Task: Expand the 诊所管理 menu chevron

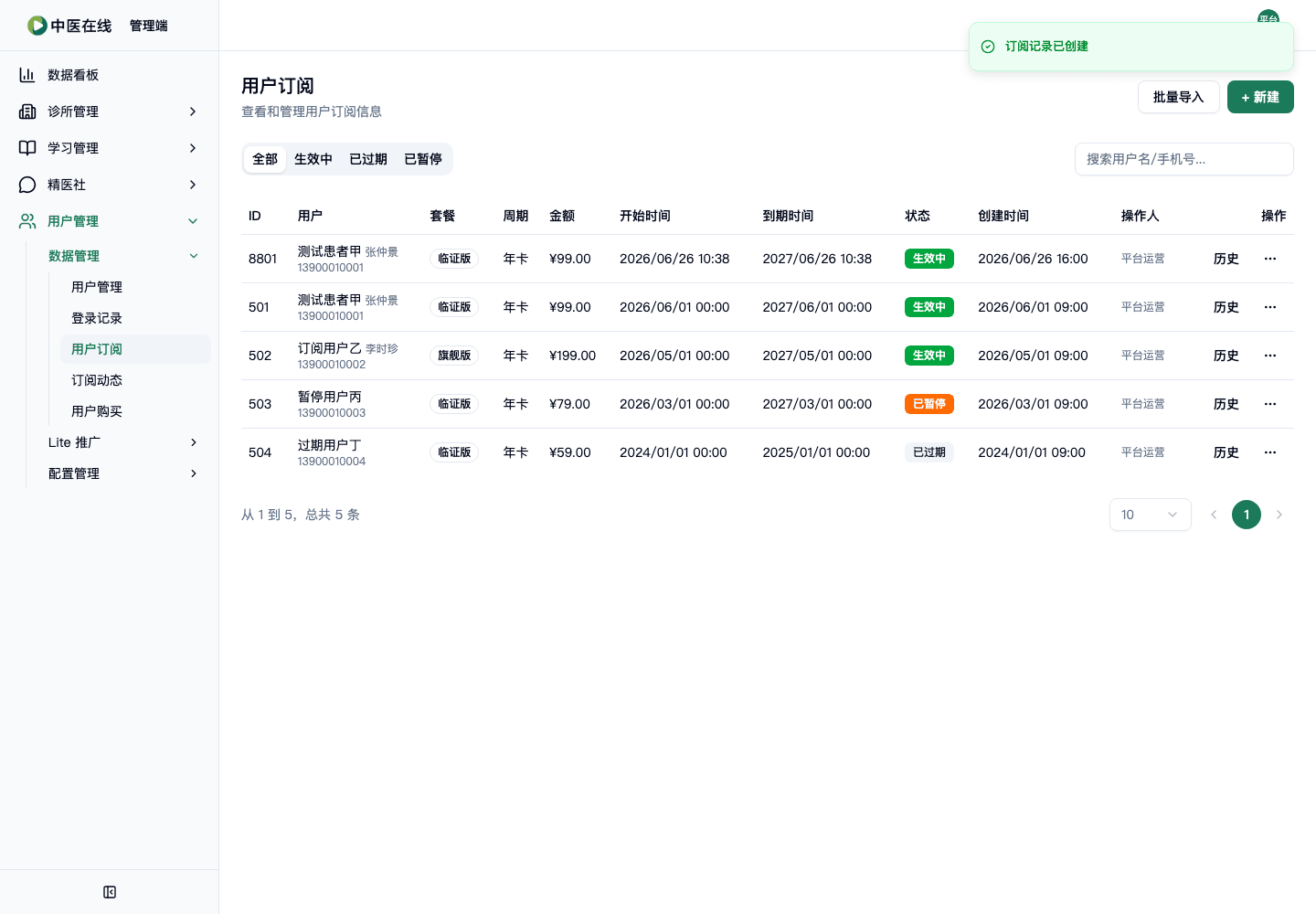Action: pos(193,112)
